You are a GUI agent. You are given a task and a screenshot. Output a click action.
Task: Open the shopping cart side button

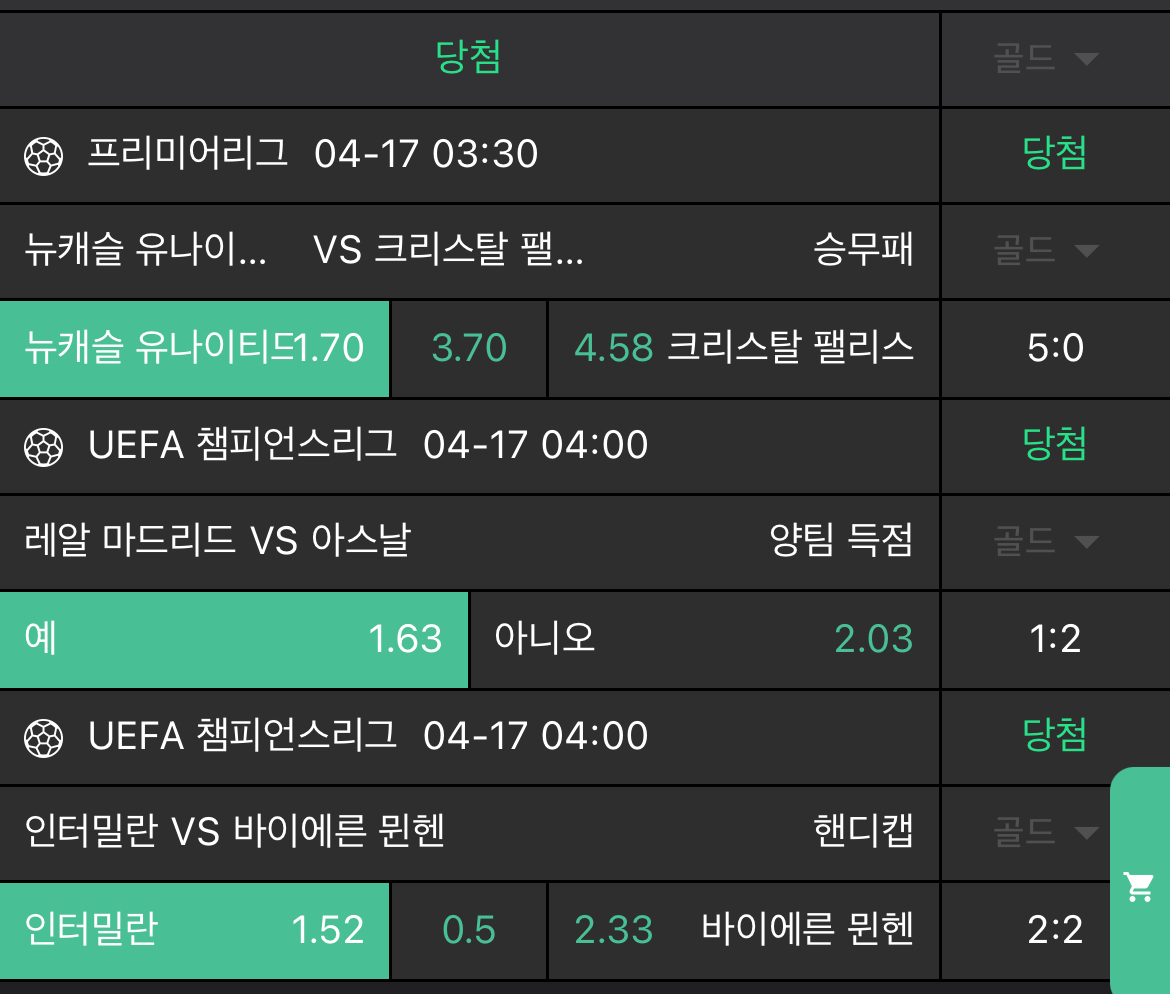pyautogui.click(x=1140, y=886)
